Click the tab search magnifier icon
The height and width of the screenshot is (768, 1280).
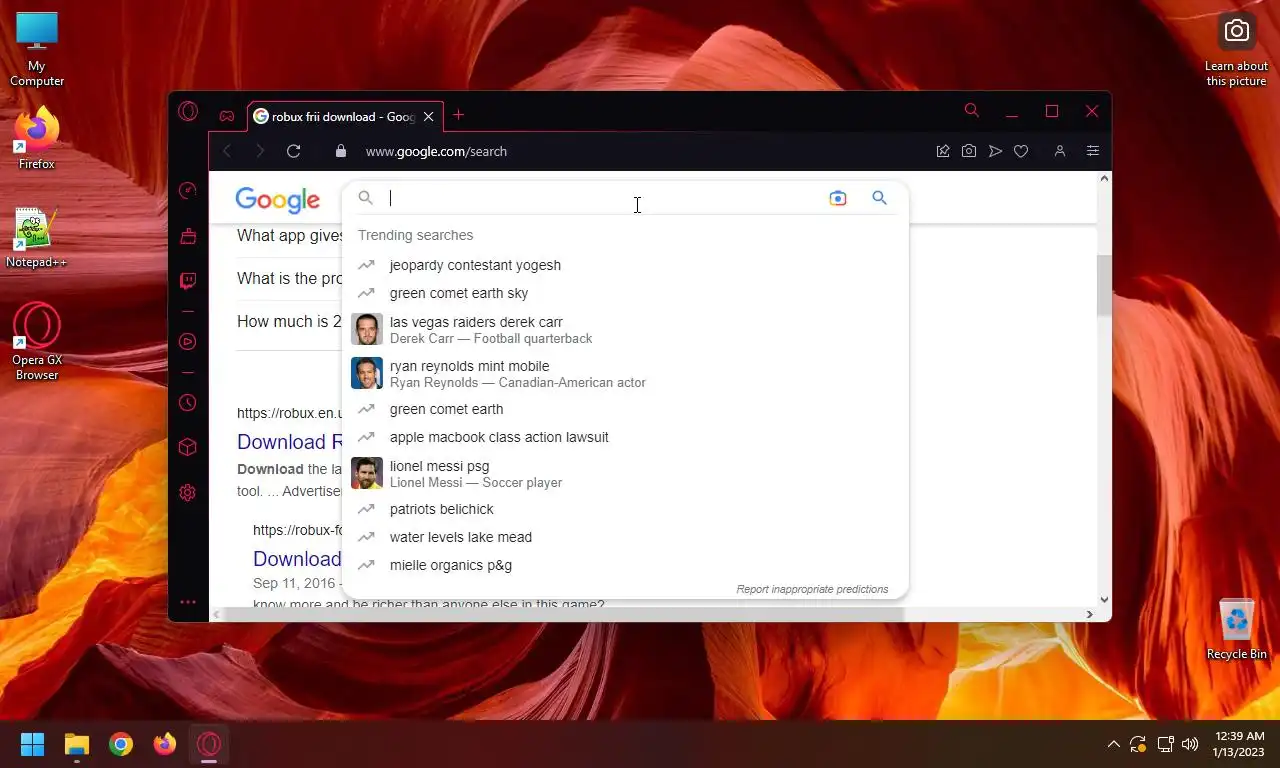point(971,111)
